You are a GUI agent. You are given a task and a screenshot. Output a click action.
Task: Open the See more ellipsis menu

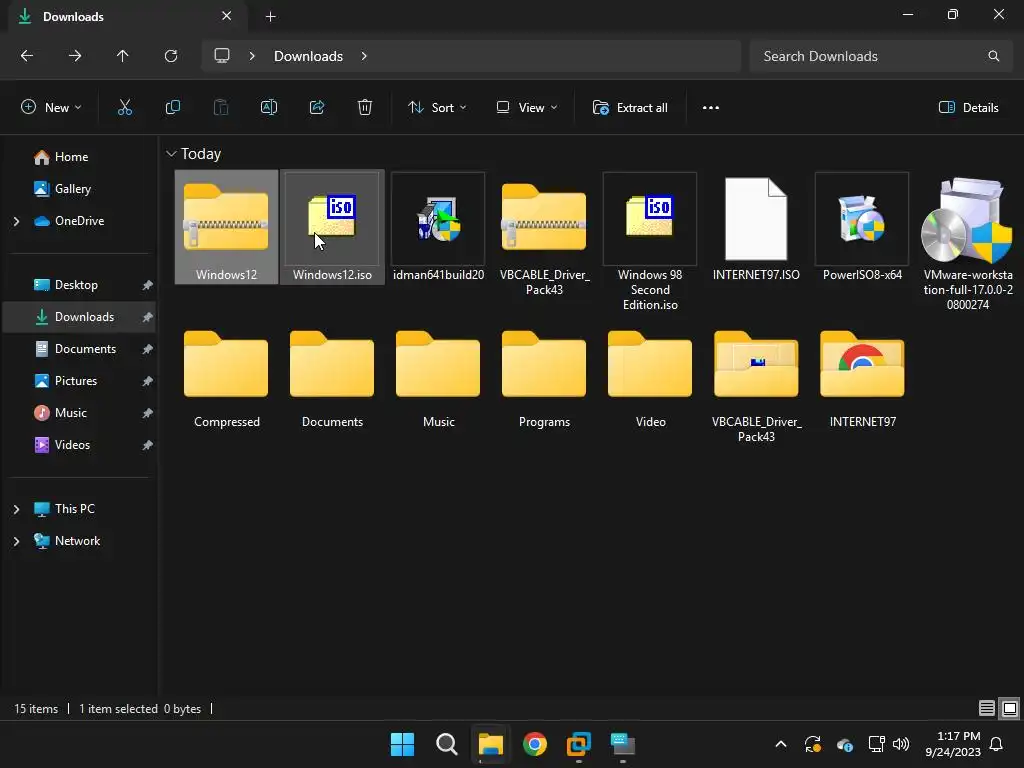pyautogui.click(x=711, y=108)
